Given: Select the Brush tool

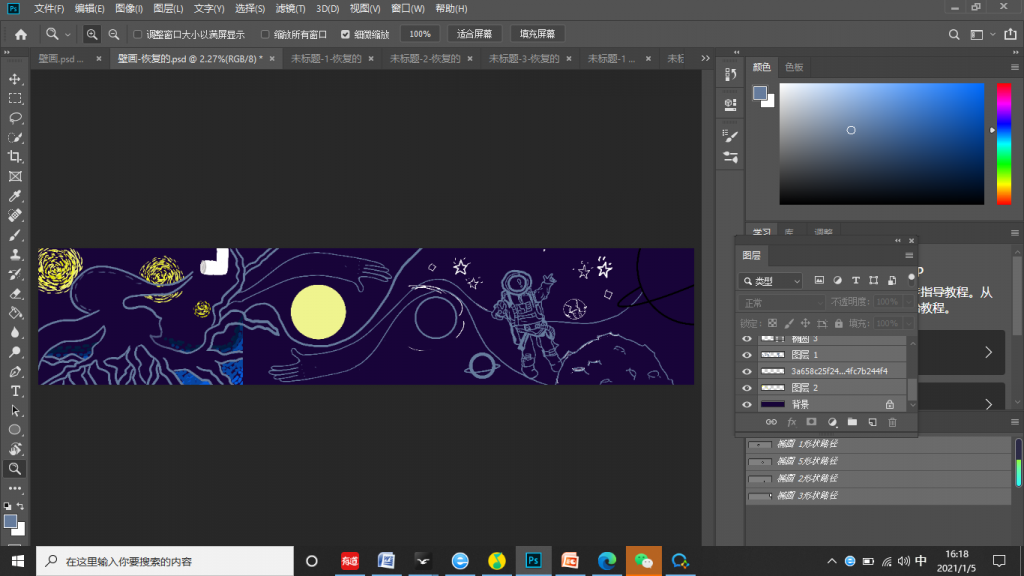Looking at the screenshot, I should (14, 235).
